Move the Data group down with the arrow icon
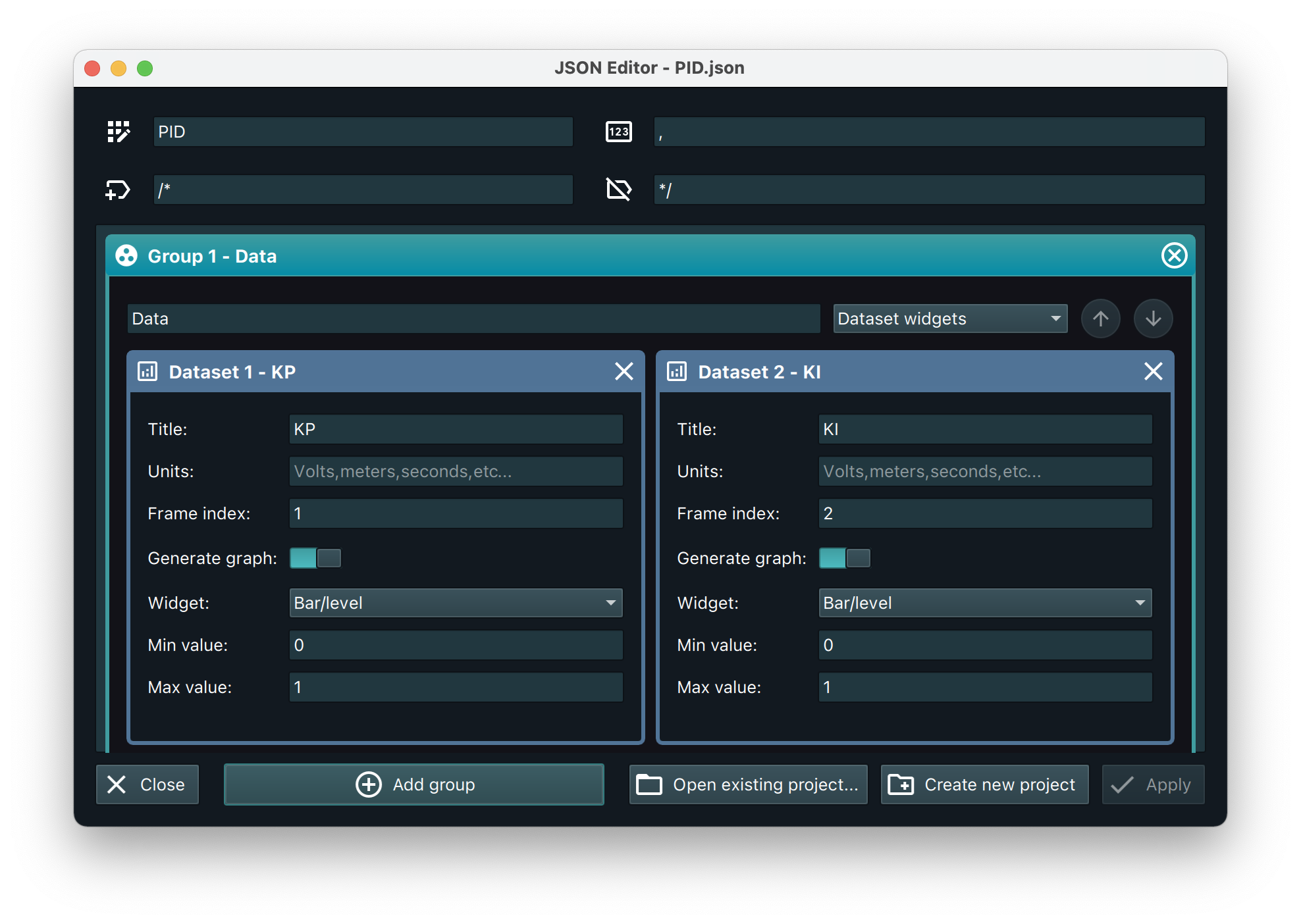Screen dimensions: 1301x924 tap(1153, 319)
